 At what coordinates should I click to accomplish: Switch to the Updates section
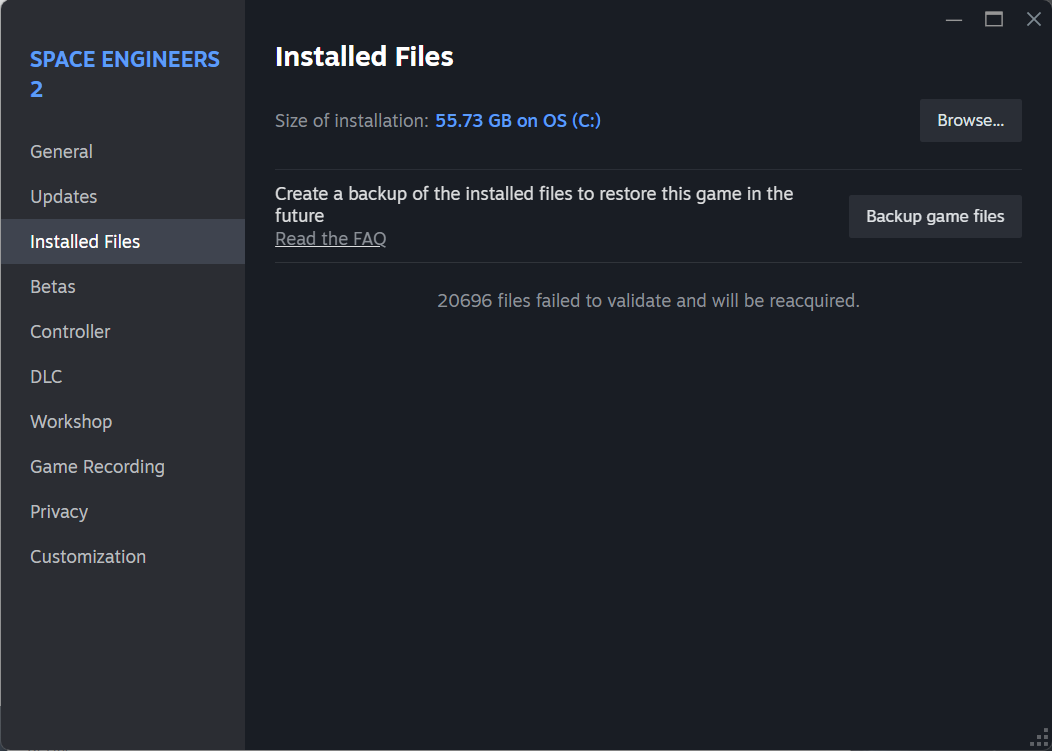click(x=63, y=197)
